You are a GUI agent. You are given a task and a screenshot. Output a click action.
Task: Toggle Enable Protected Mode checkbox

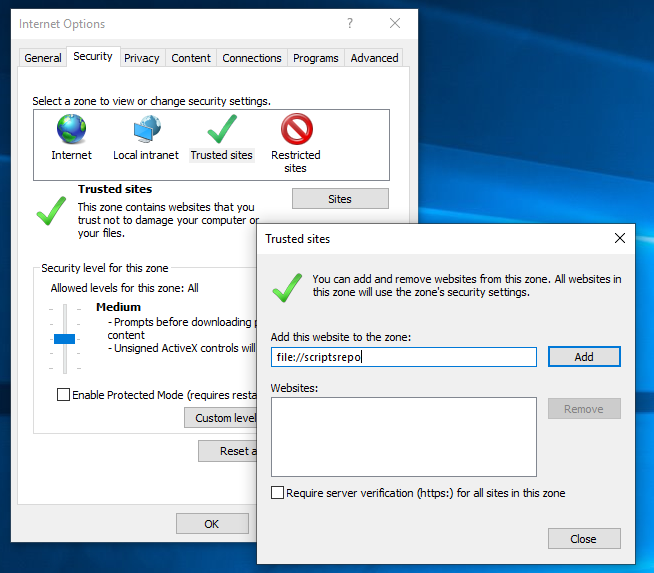pos(63,395)
